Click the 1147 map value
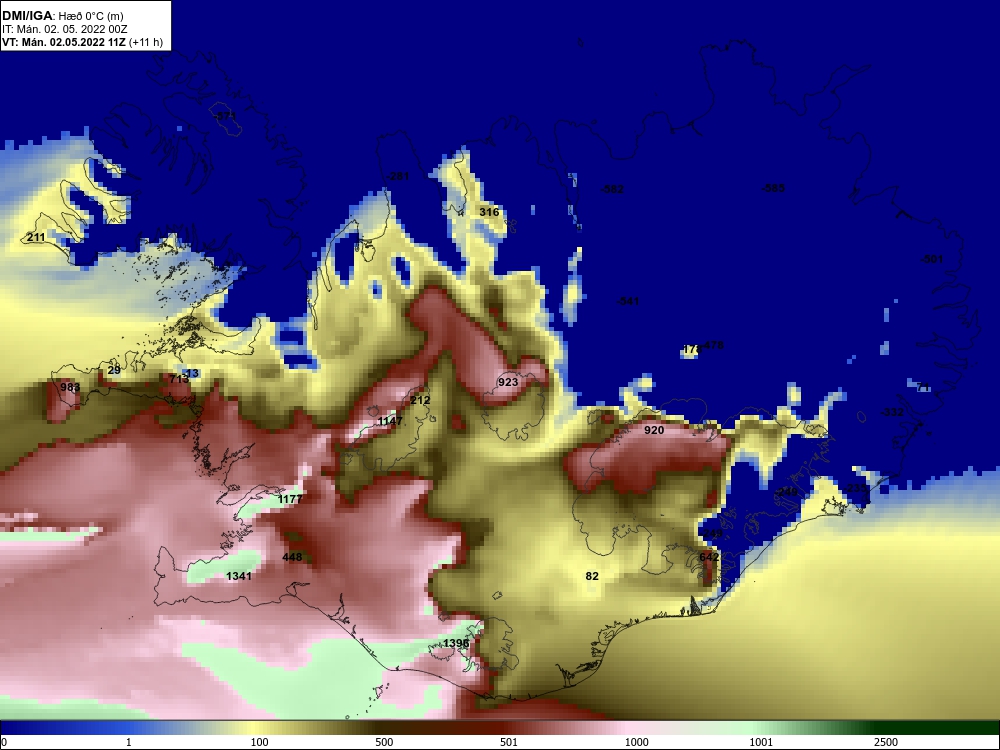The height and width of the screenshot is (750, 1000). [390, 421]
